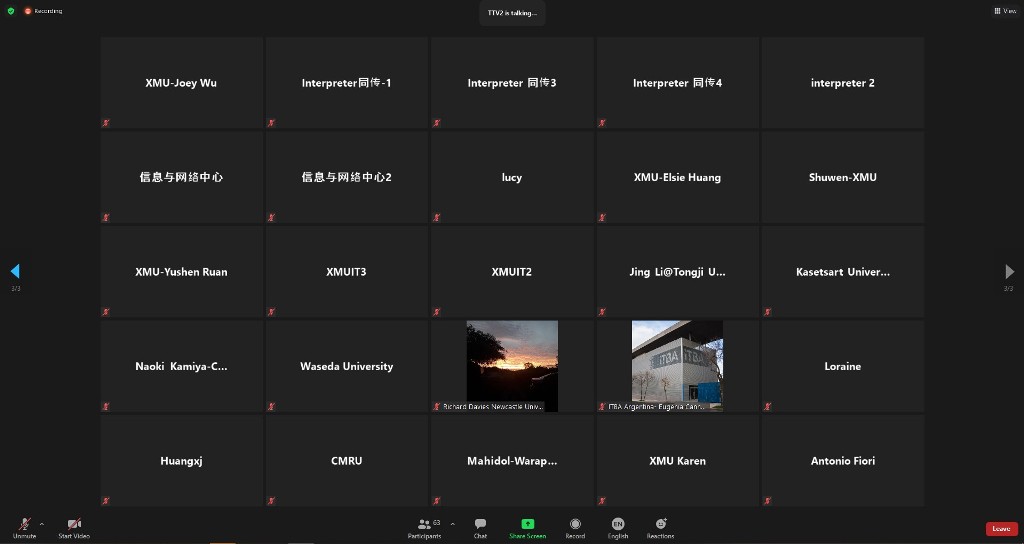Open the Participants panel
The height and width of the screenshot is (544, 1024).
tap(424, 525)
